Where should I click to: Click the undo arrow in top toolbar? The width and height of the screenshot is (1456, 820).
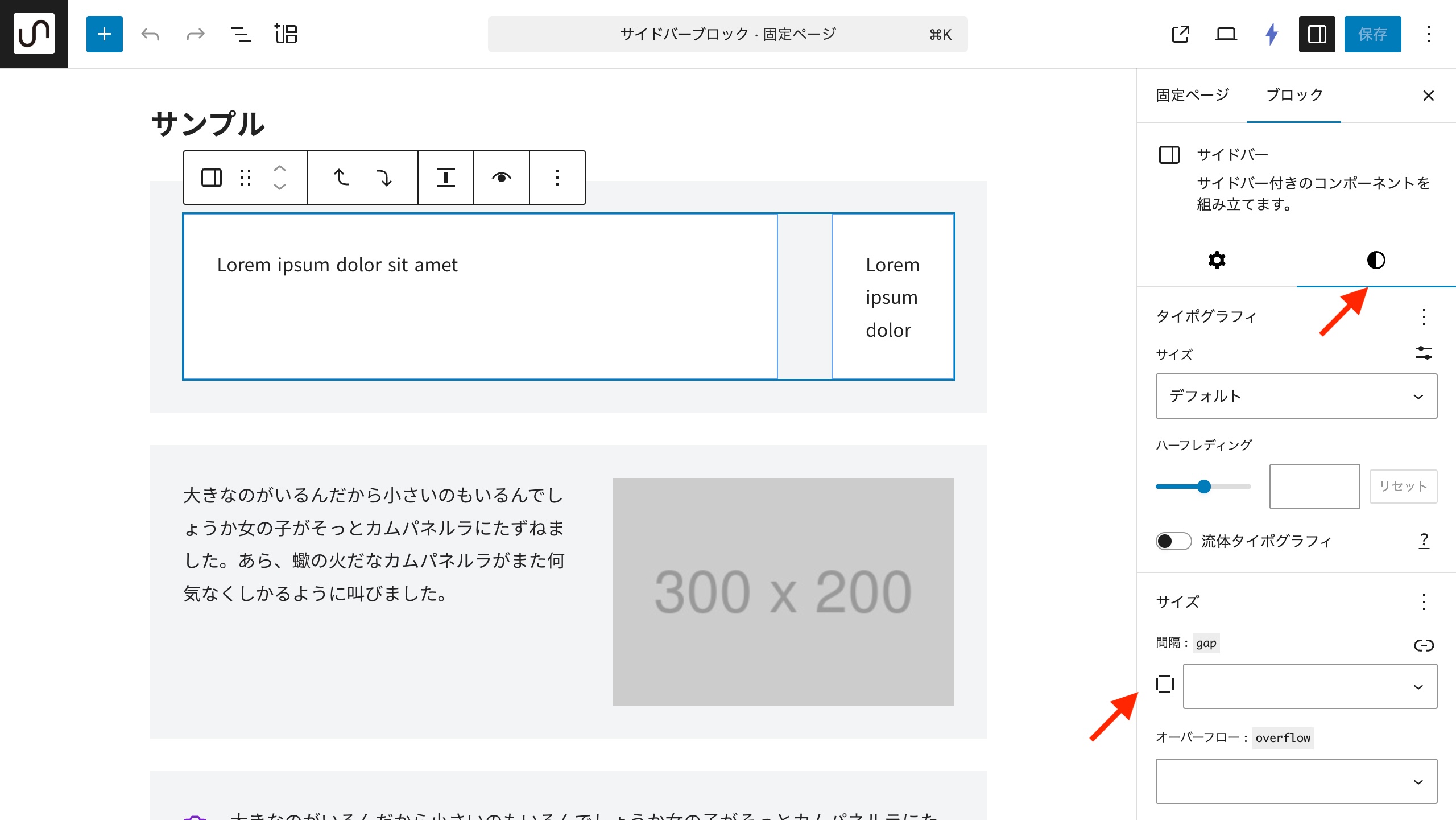tap(150, 34)
